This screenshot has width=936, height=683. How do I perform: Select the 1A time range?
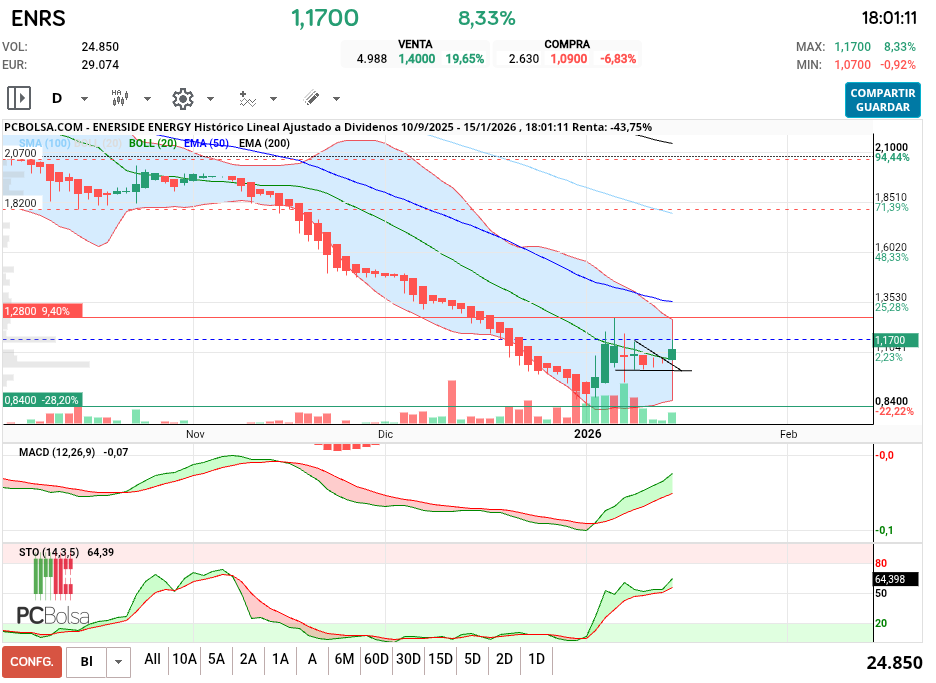click(281, 659)
